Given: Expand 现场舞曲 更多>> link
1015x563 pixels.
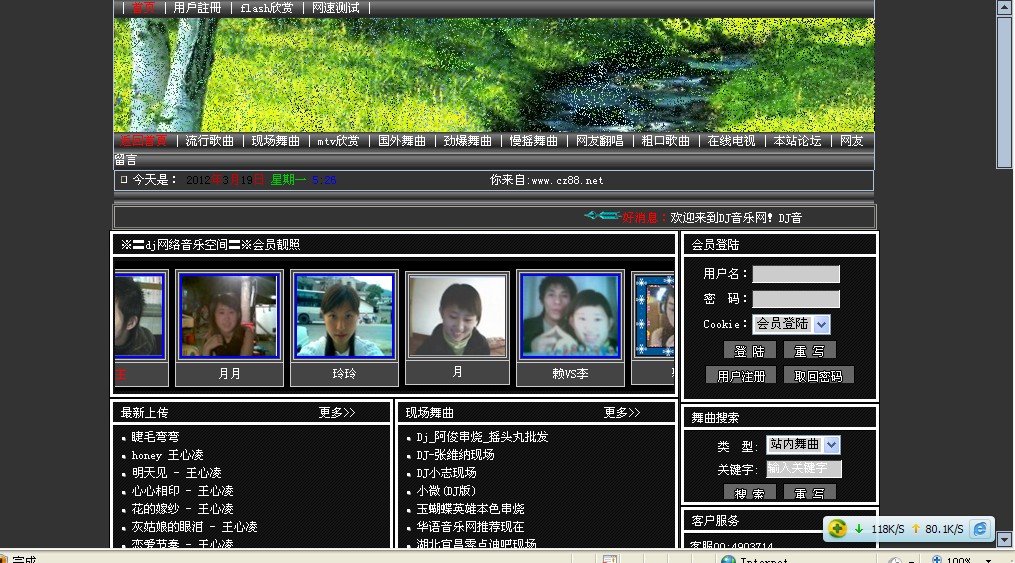Looking at the screenshot, I should pos(621,412).
